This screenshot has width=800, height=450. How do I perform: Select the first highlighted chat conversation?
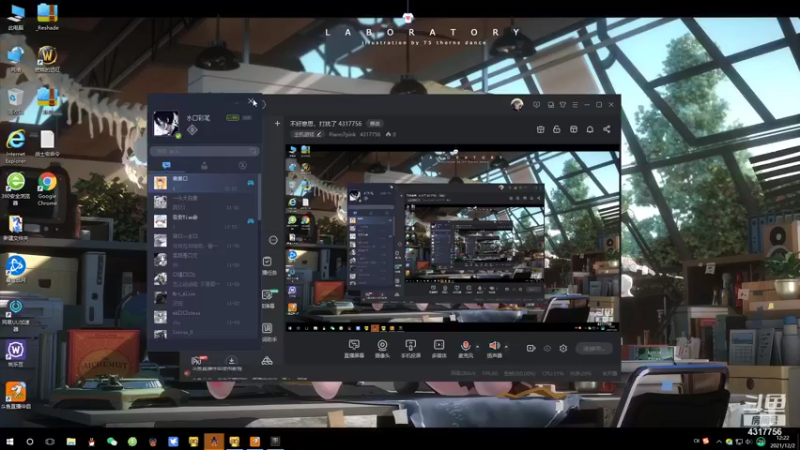tap(204, 183)
